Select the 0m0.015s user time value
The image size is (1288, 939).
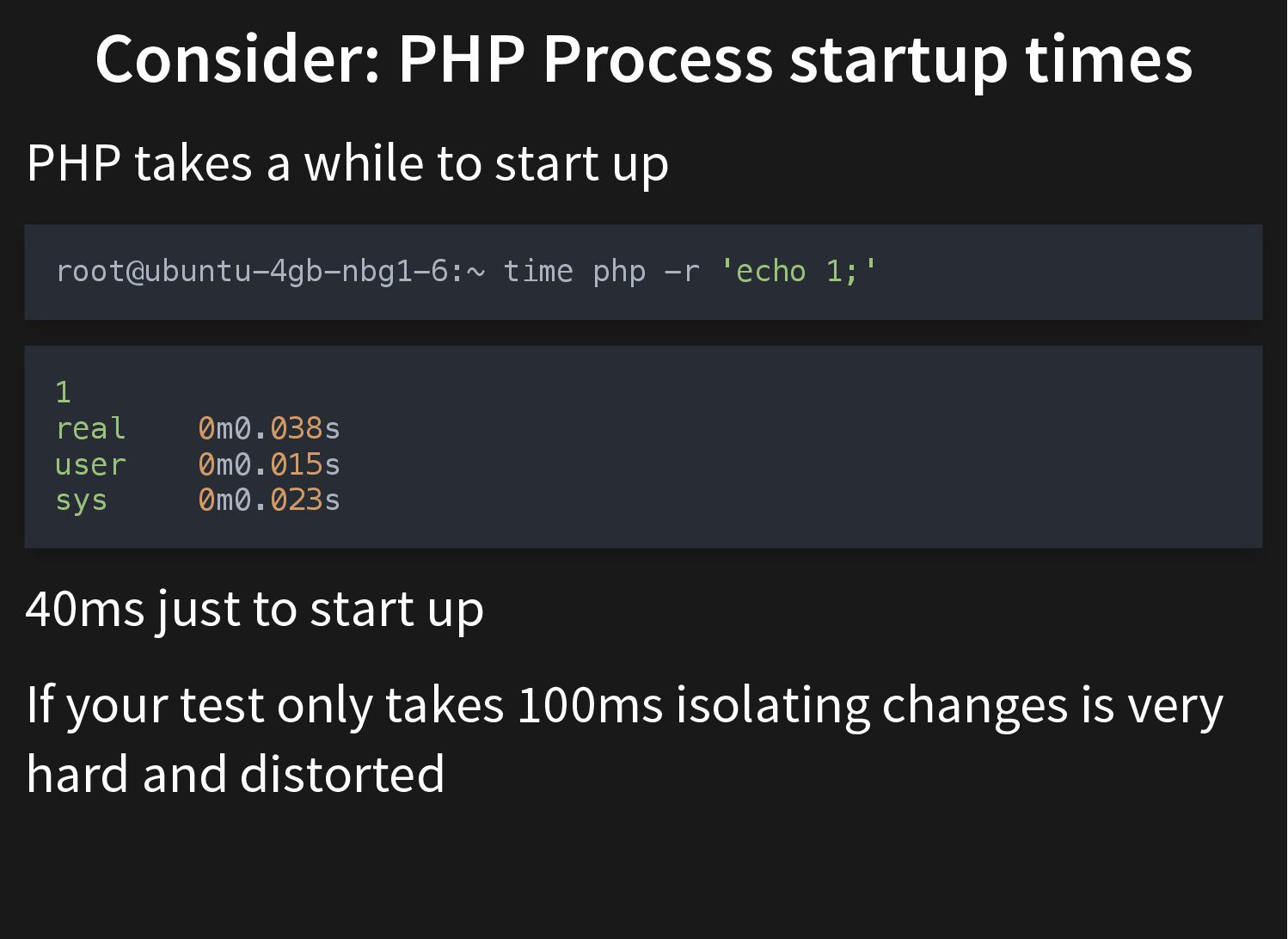click(x=269, y=464)
